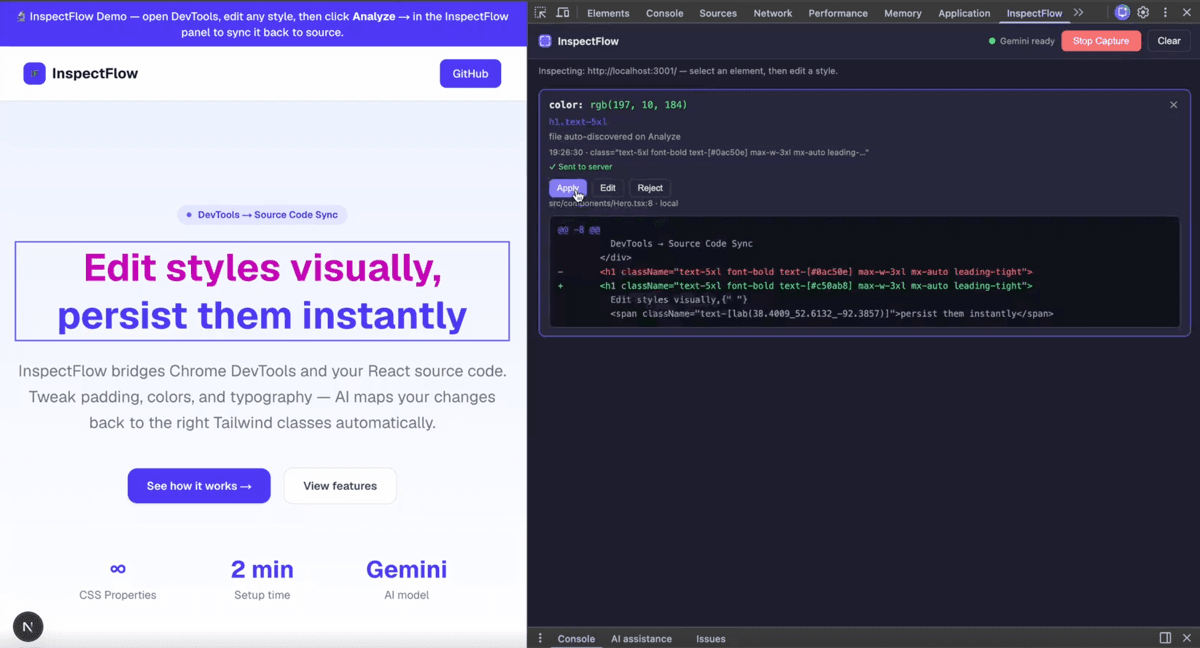Click the Gemini ready status indicator
Viewport: 1200px width, 648px height.
1021,41
